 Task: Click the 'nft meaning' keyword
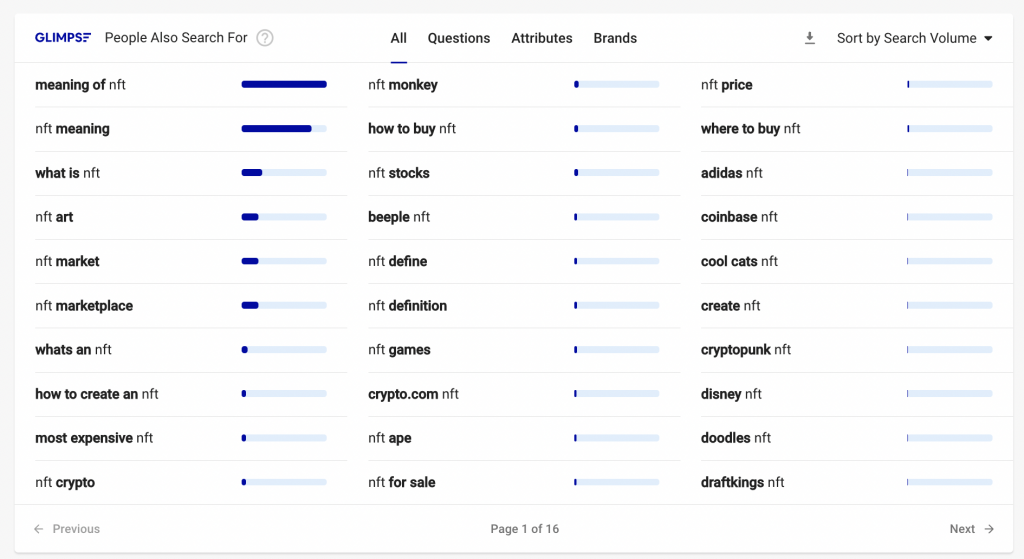[72, 129]
